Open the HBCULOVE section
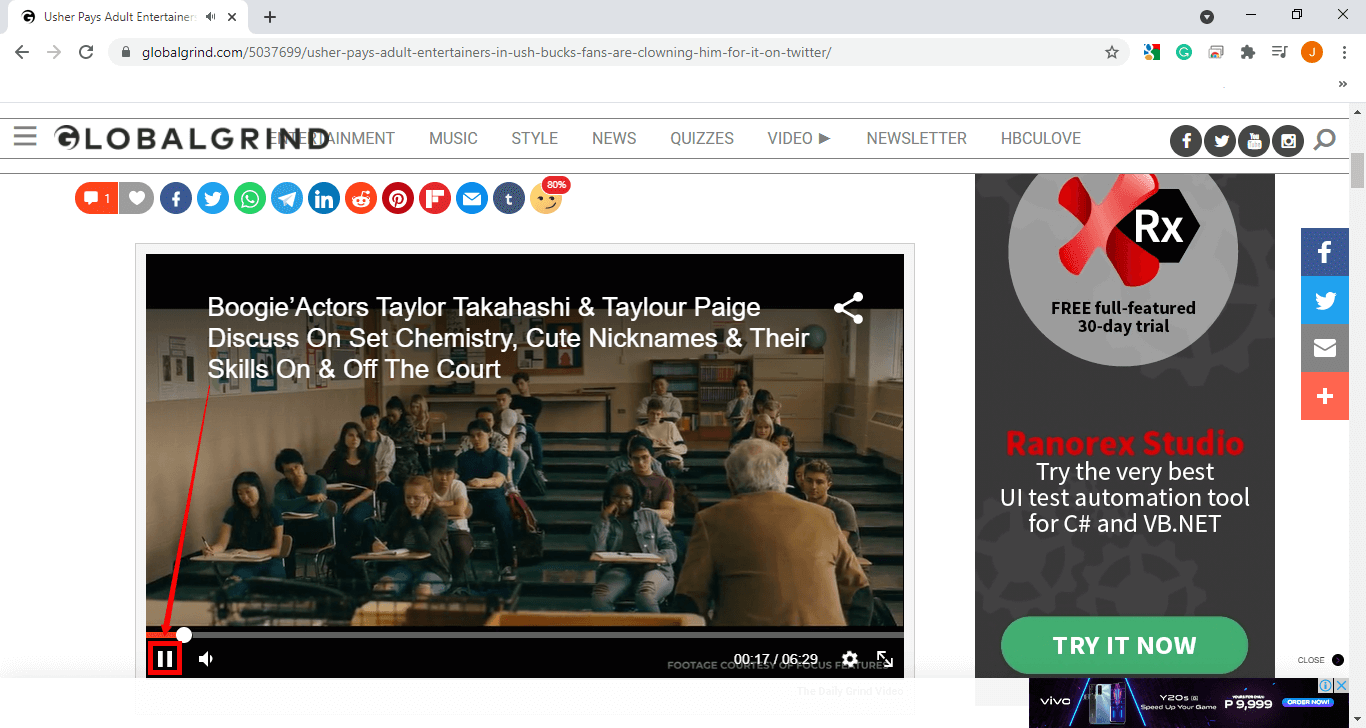 pyautogui.click(x=1041, y=138)
